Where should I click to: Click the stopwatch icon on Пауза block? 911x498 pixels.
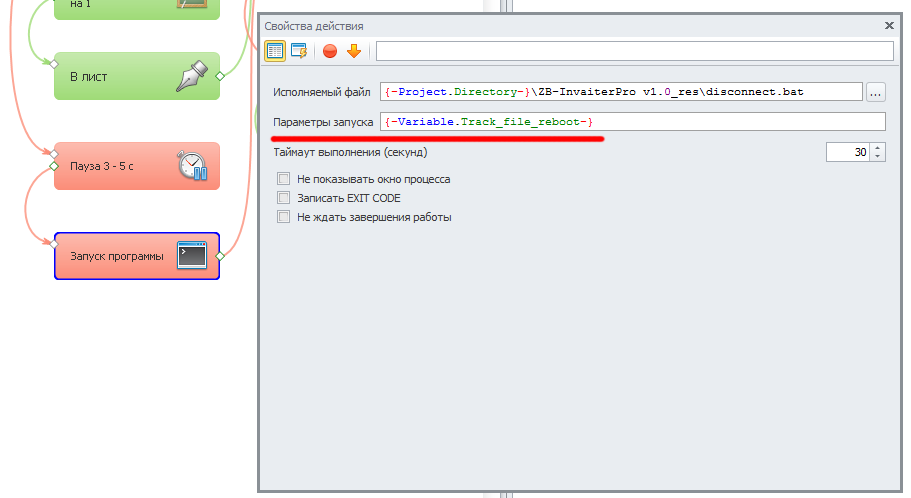click(192, 166)
